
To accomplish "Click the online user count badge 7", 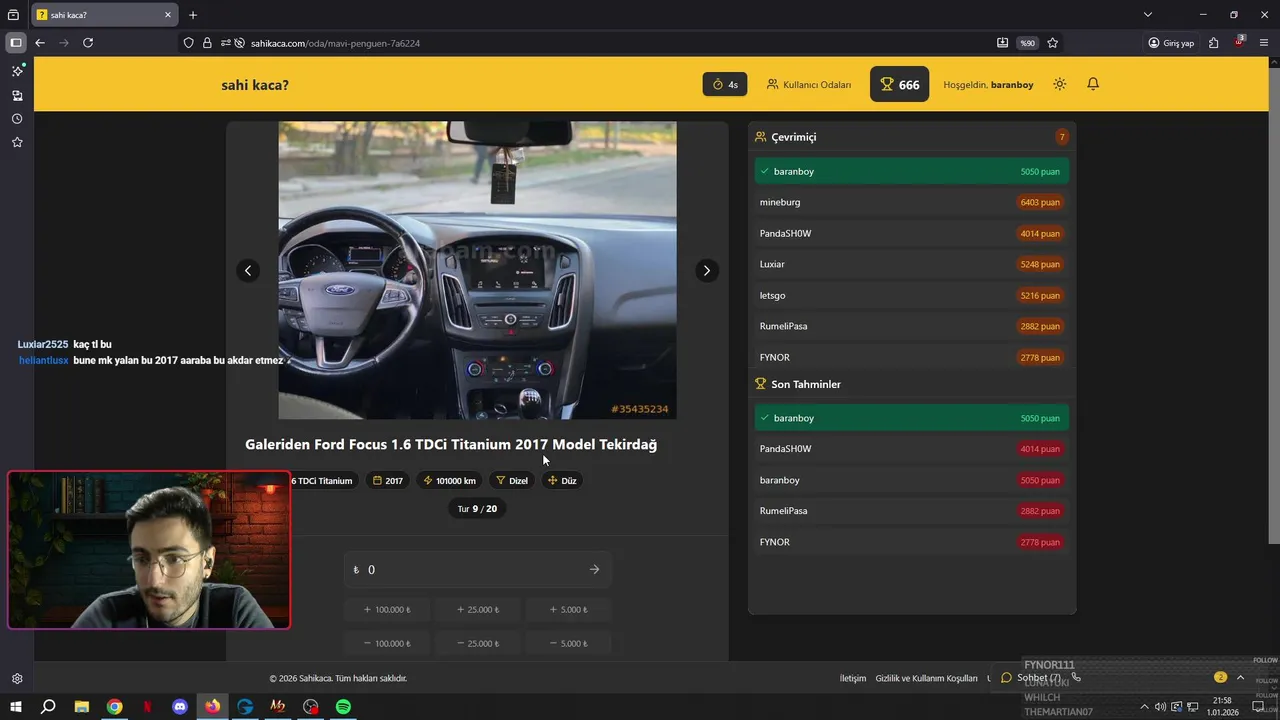I will point(1062,137).
